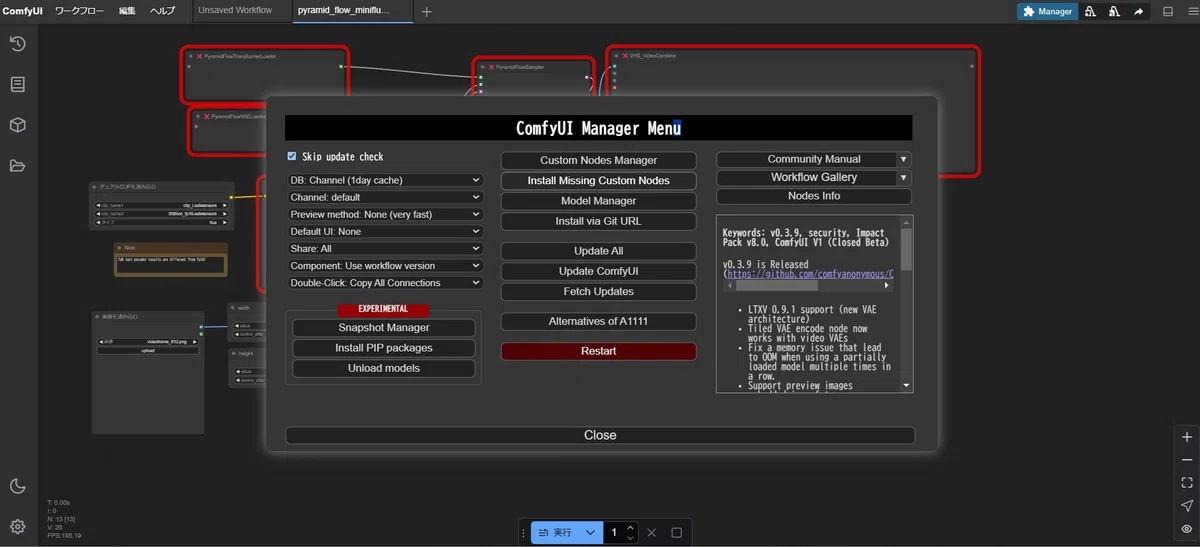The image size is (1200, 547).
Task: Toggle Skip update check checkbox
Action: click(292, 156)
